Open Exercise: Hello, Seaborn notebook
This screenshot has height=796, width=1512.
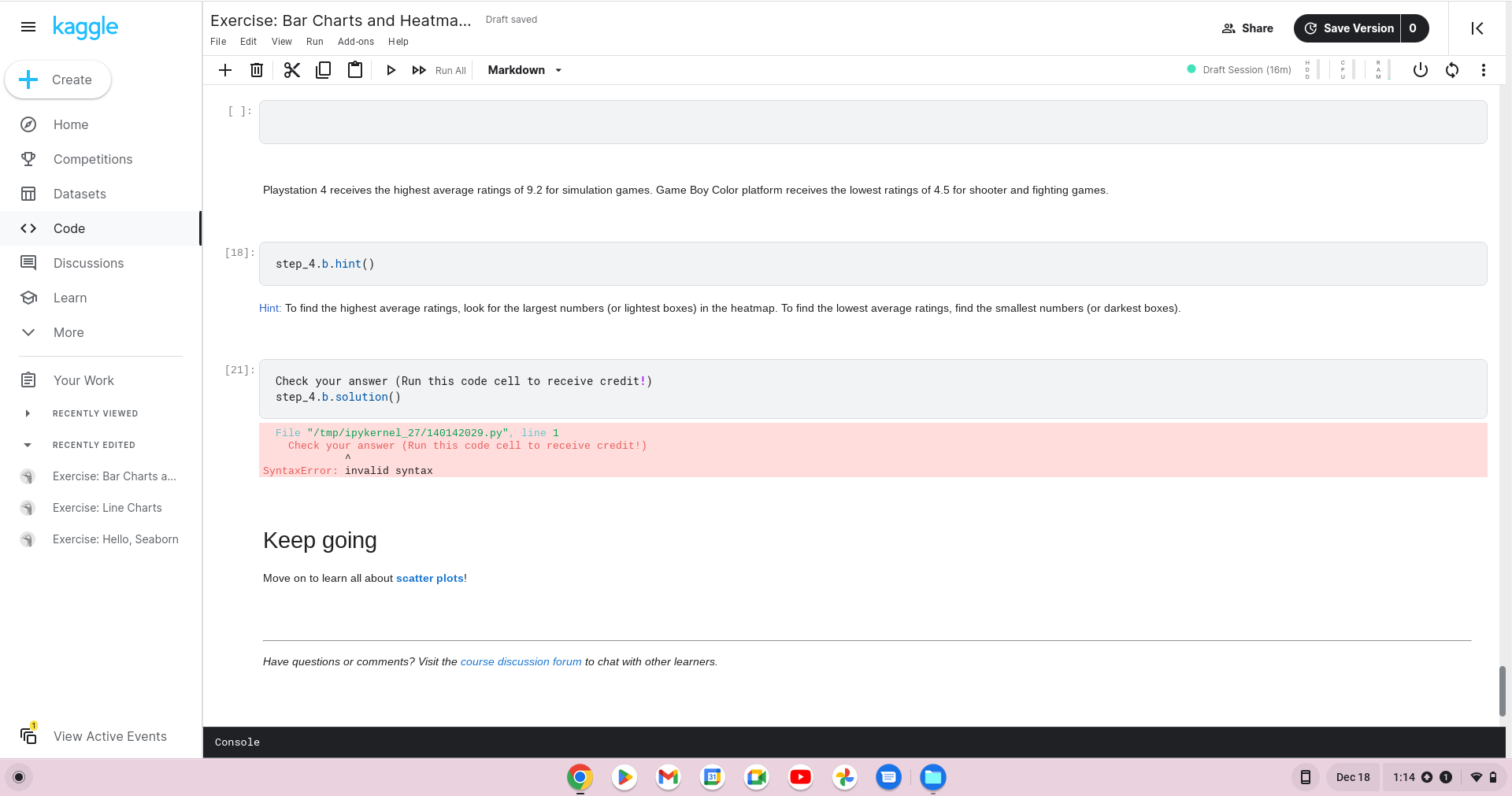point(115,539)
